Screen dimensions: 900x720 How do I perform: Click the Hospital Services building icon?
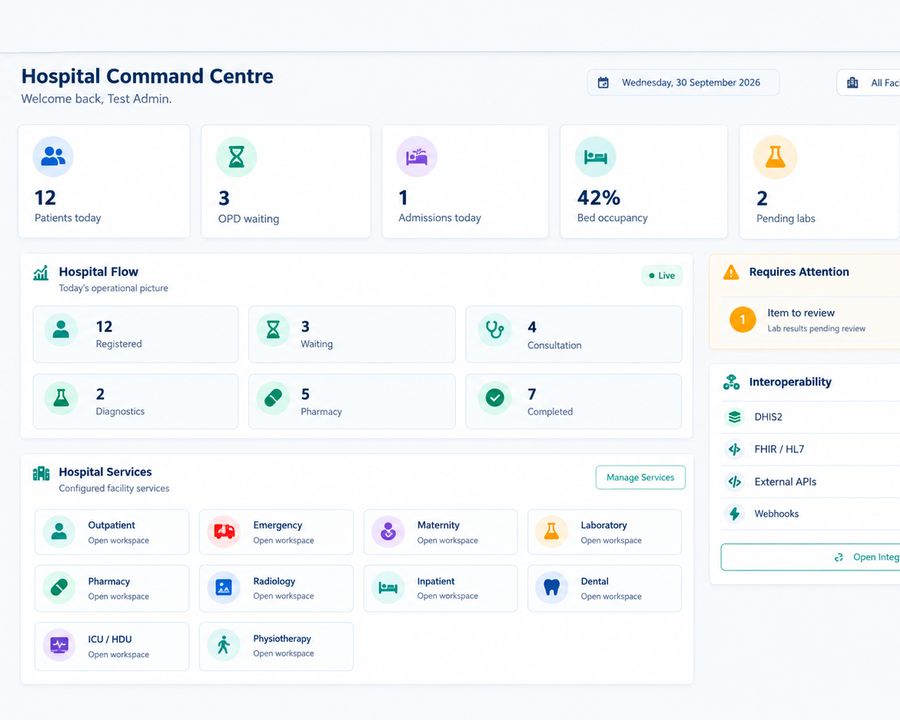41,474
